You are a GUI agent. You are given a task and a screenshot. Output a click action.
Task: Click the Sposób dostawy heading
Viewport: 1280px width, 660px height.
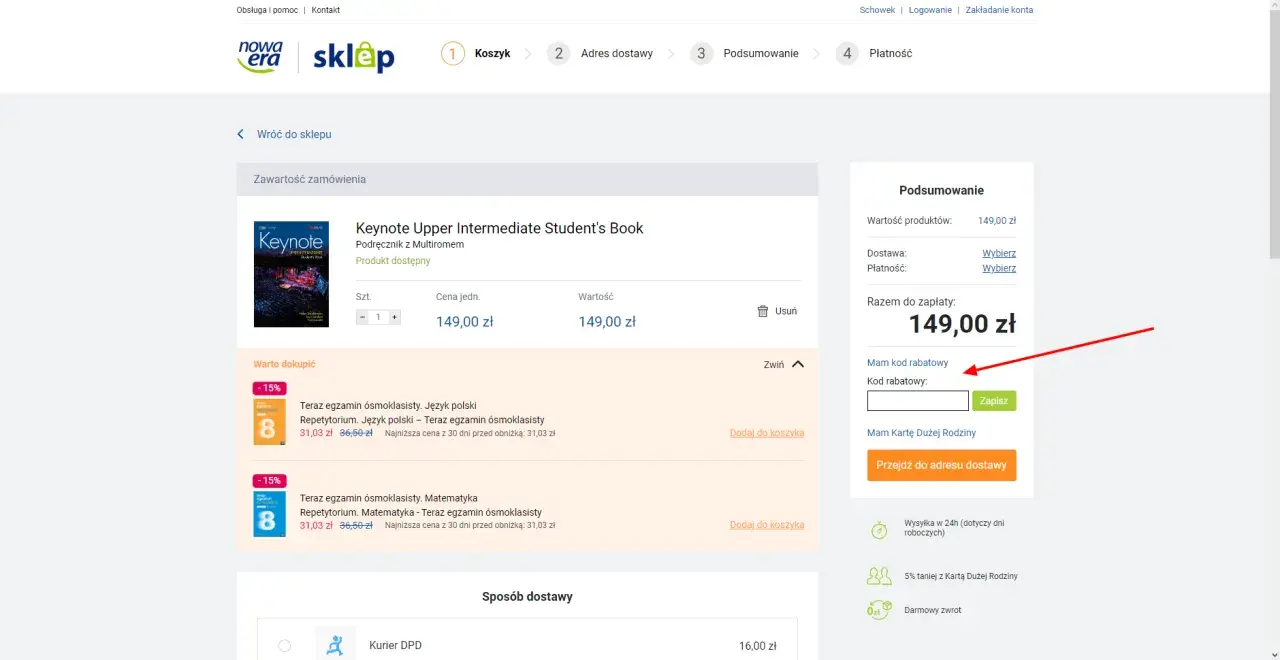pyautogui.click(x=527, y=597)
